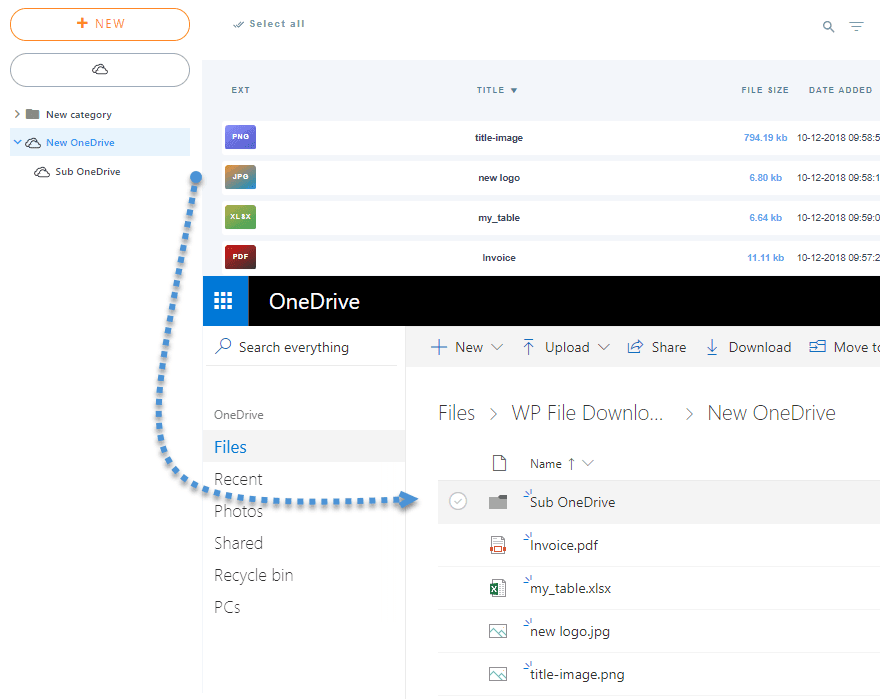Toggle selection circle for Sub OneDrive

(458, 501)
